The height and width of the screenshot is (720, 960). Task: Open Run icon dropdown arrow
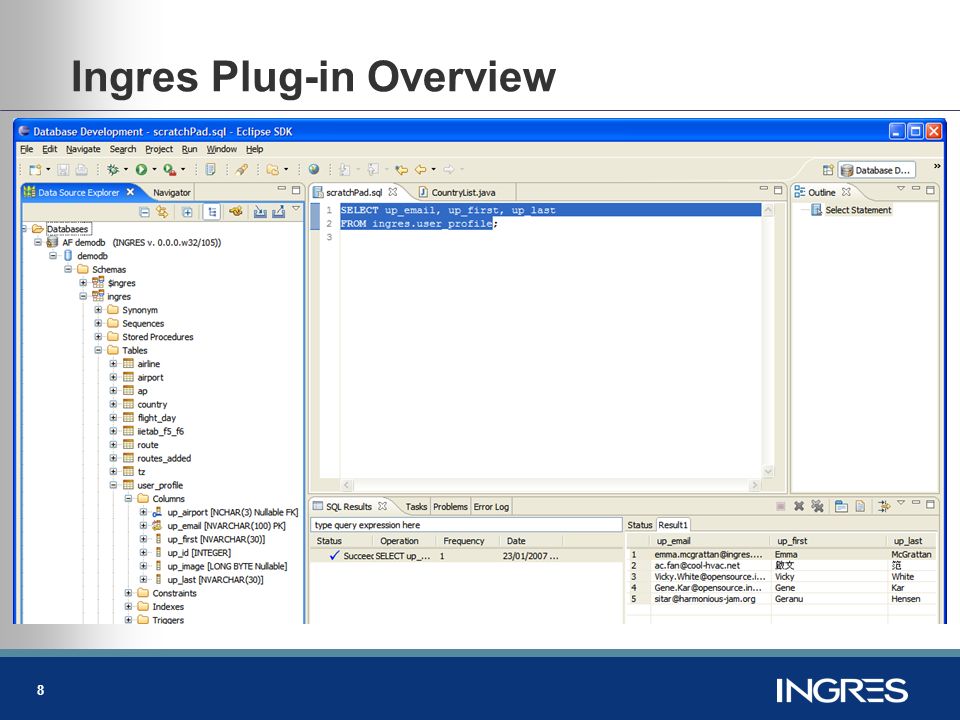click(x=154, y=170)
